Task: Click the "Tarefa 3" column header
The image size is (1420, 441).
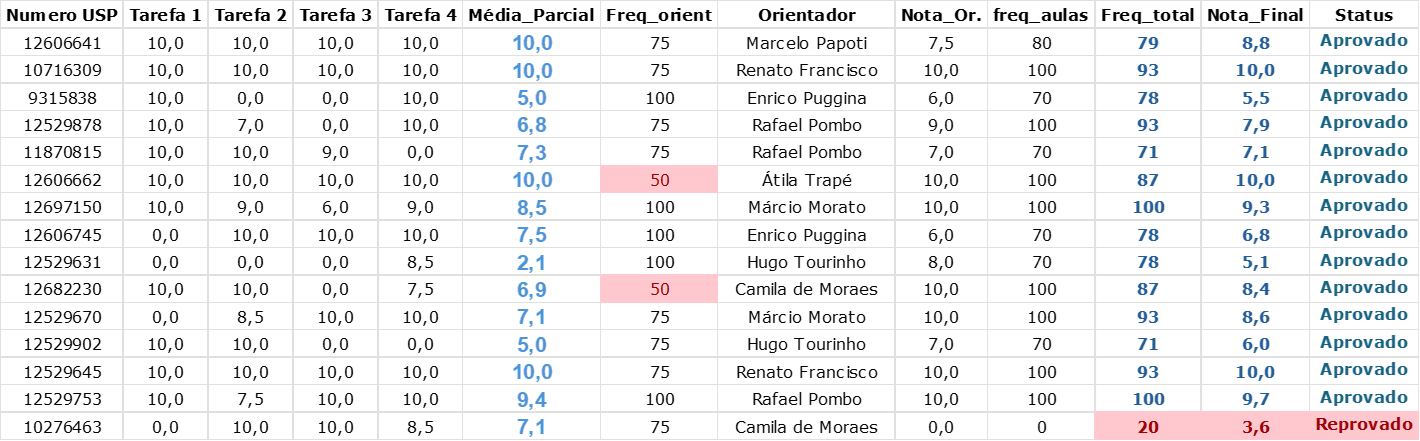Action: point(335,15)
